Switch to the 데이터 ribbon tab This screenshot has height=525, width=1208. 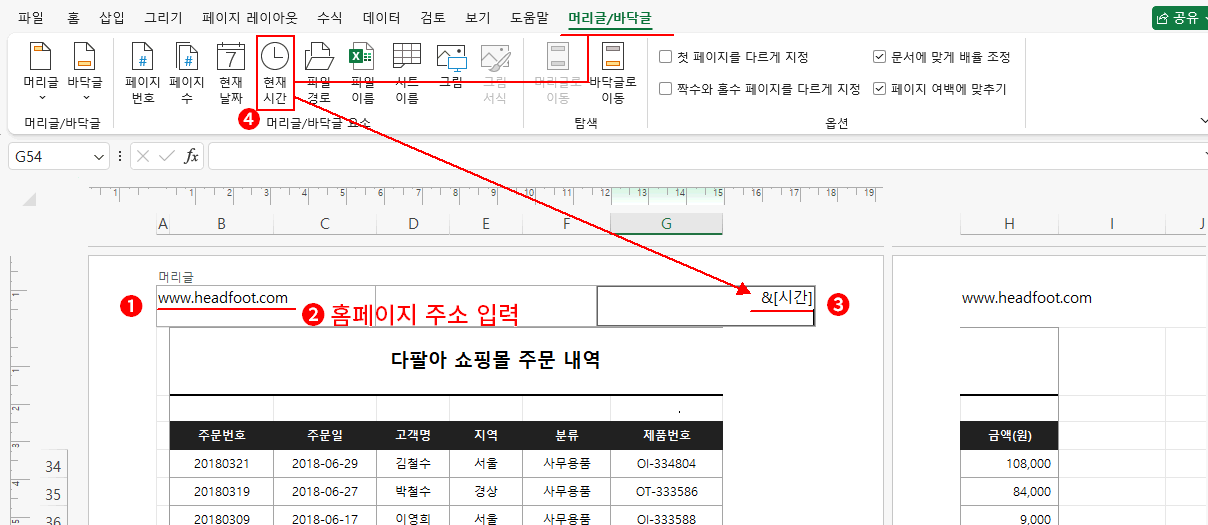pyautogui.click(x=381, y=18)
